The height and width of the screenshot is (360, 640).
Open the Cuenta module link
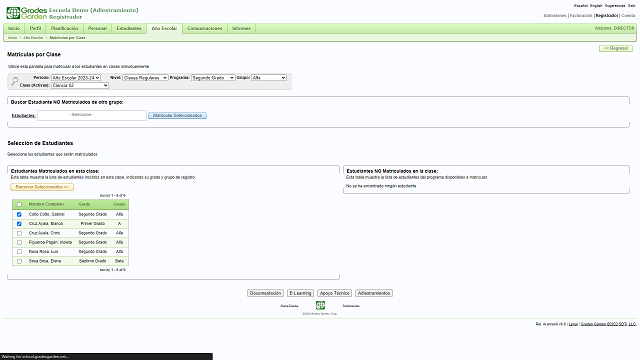point(628,16)
